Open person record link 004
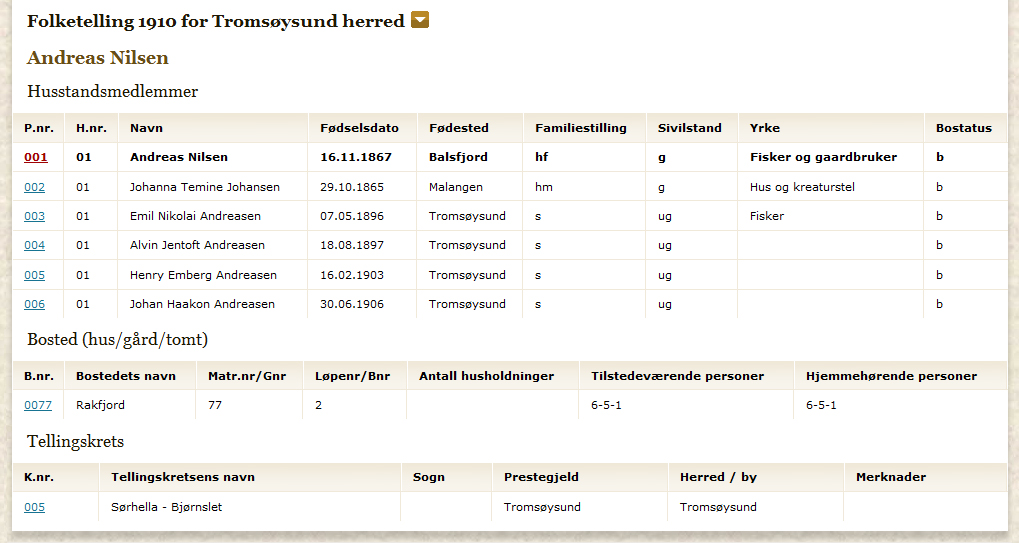Viewport: 1019px width, 543px height. [x=35, y=245]
